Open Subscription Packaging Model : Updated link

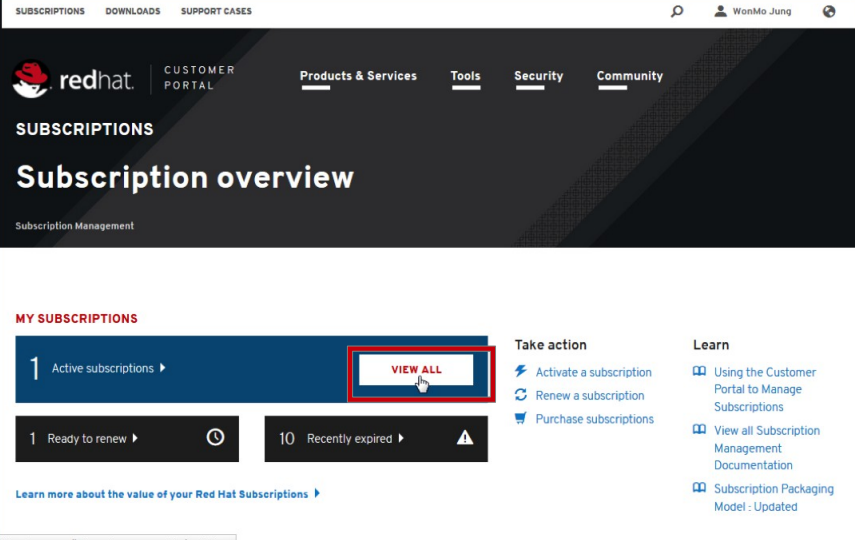point(774,497)
